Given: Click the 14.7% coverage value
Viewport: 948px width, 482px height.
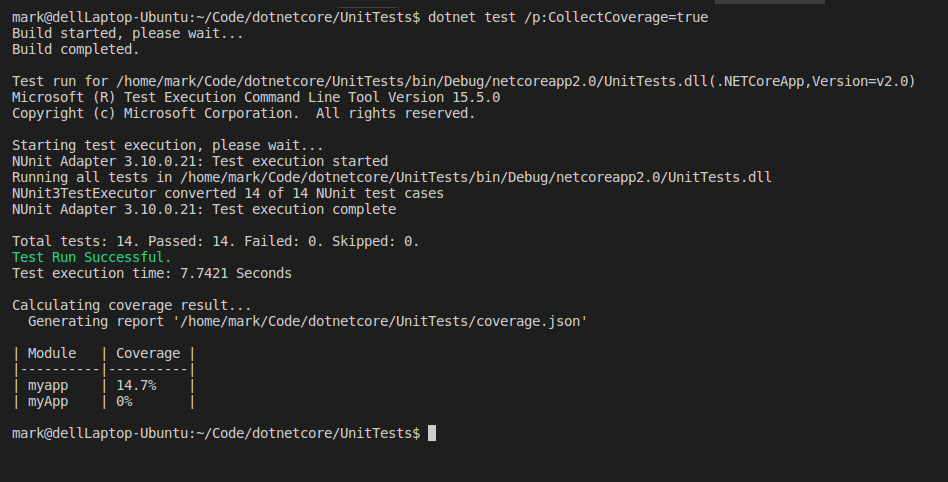Looking at the screenshot, I should pyautogui.click(x=136, y=385).
